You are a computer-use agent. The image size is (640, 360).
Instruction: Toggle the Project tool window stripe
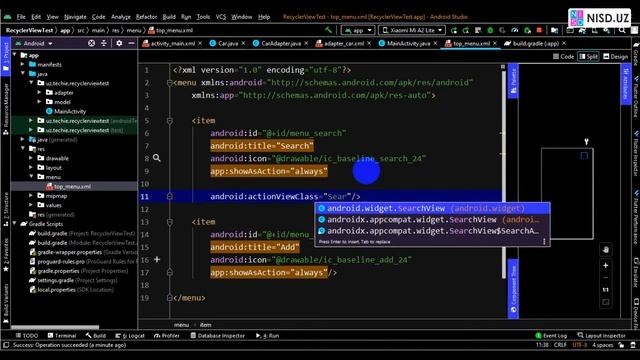coord(6,57)
